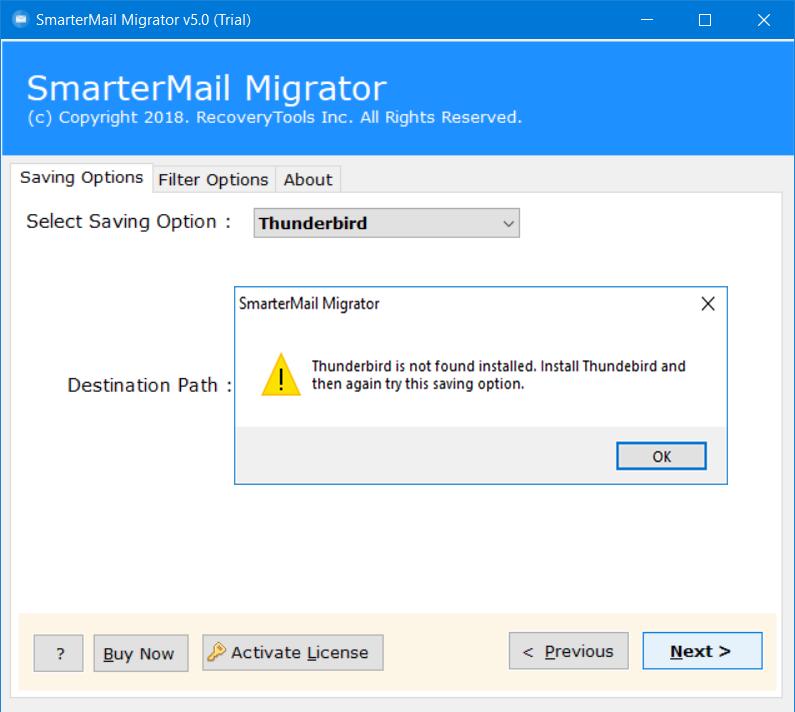Viewport: 795px width, 712px height.
Task: Click the yellow warning triangle icon
Action: point(281,375)
